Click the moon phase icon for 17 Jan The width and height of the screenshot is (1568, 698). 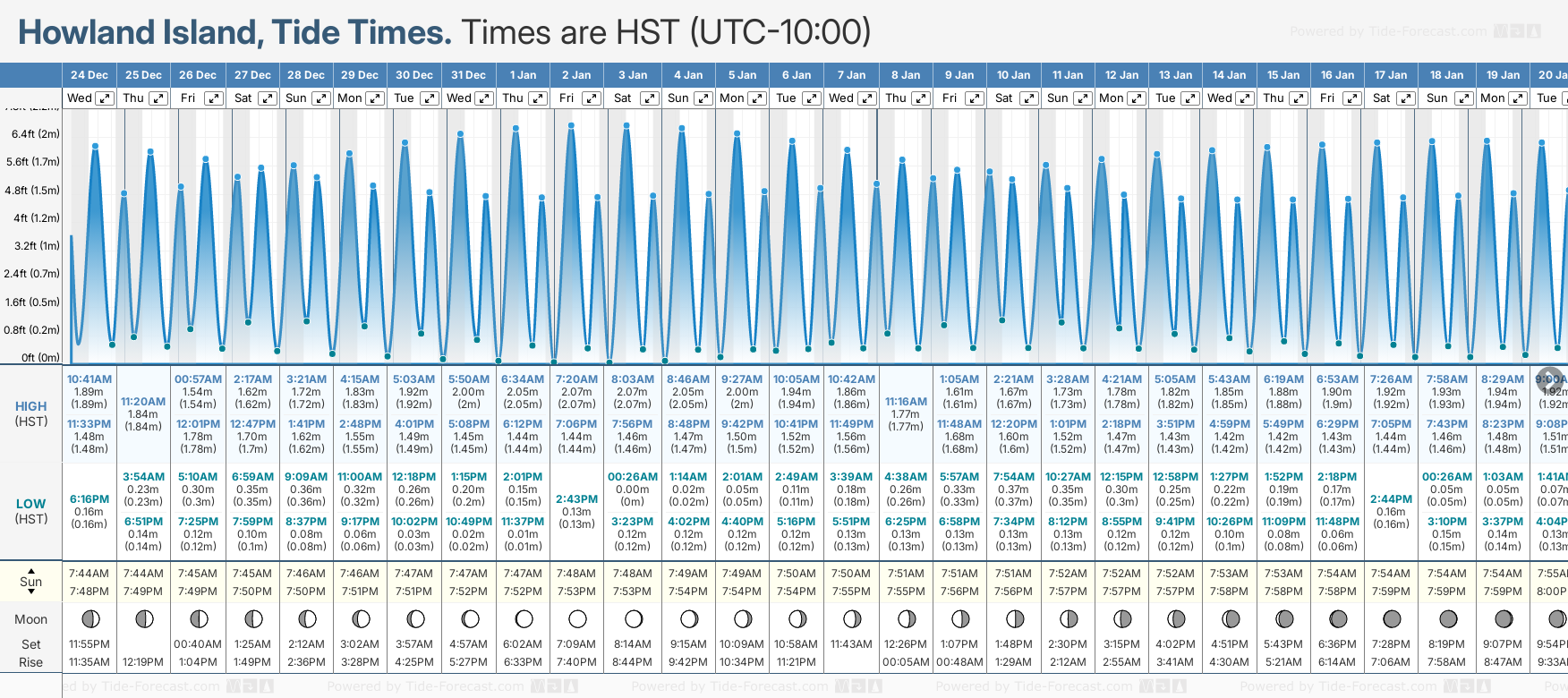click(x=1392, y=618)
